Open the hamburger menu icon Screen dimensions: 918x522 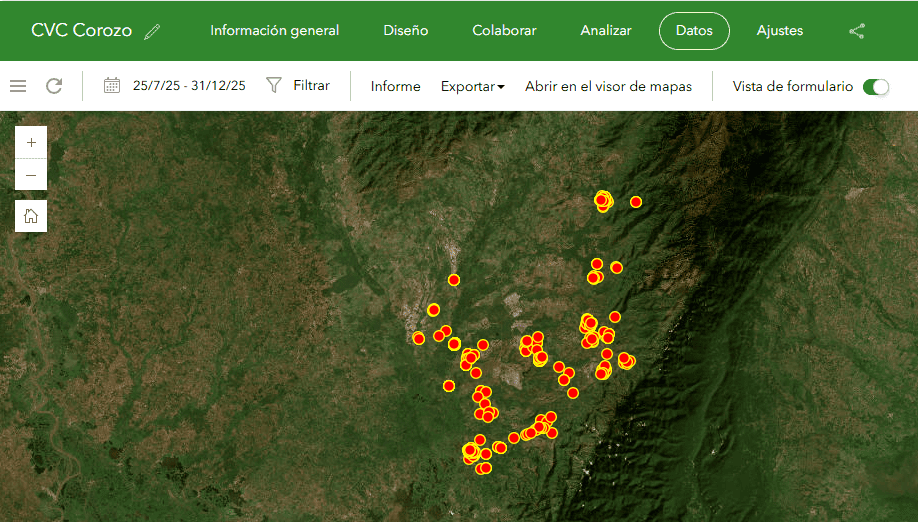(x=18, y=86)
